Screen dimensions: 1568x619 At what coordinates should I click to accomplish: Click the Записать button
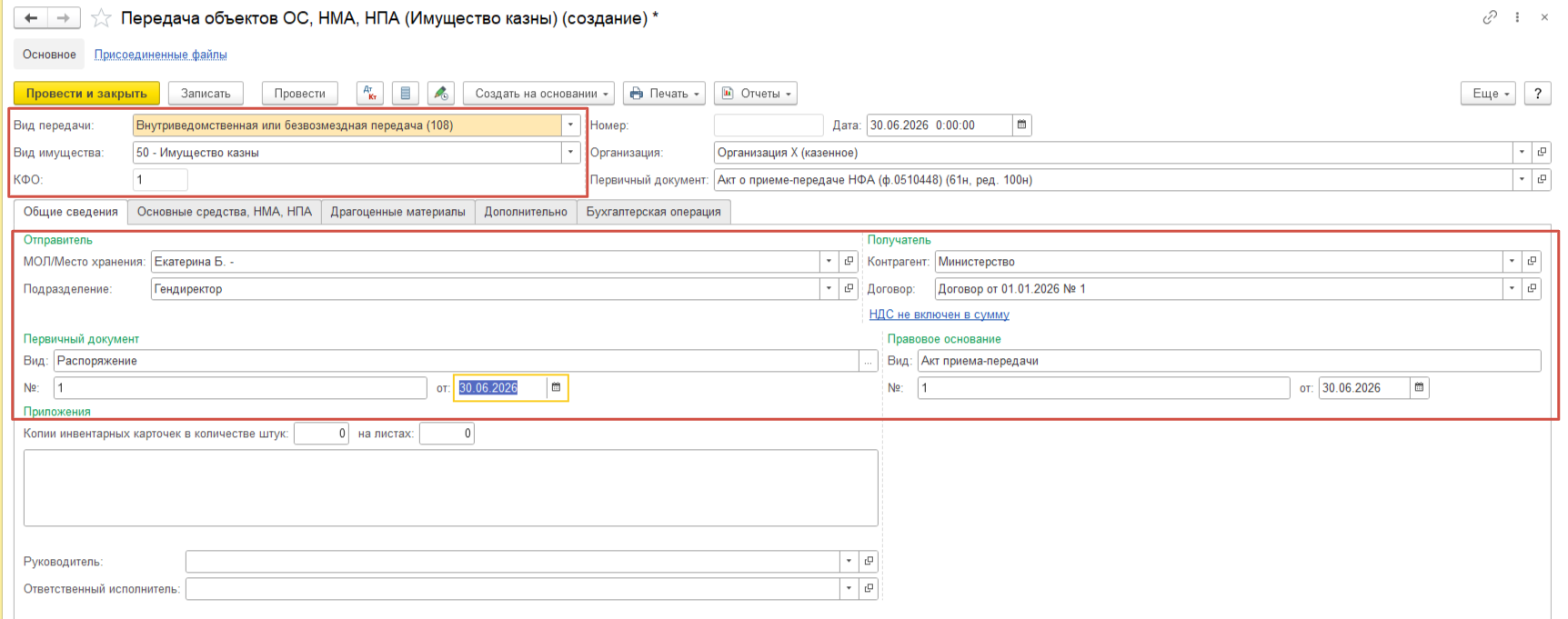pos(206,94)
